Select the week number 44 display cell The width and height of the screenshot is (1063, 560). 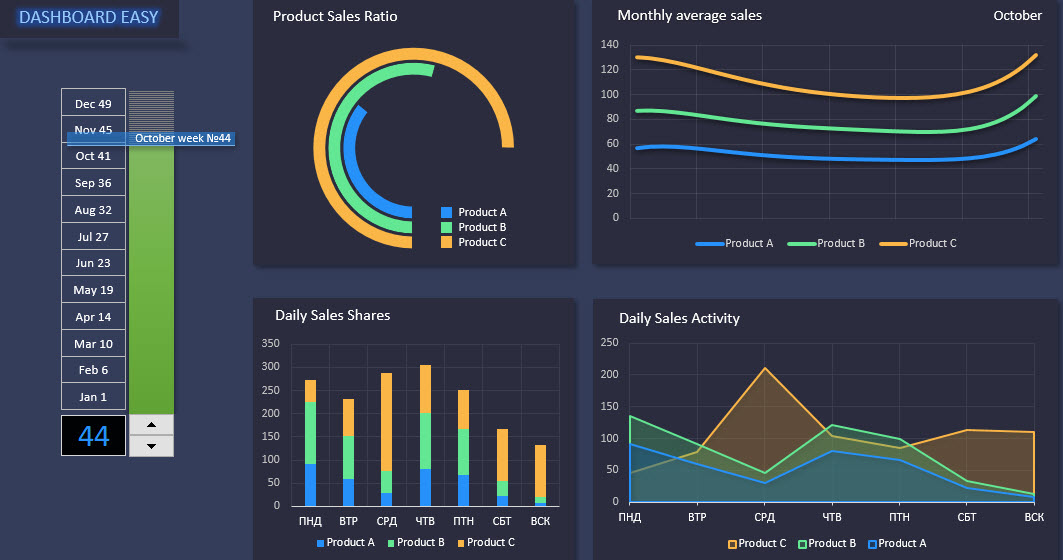point(94,436)
